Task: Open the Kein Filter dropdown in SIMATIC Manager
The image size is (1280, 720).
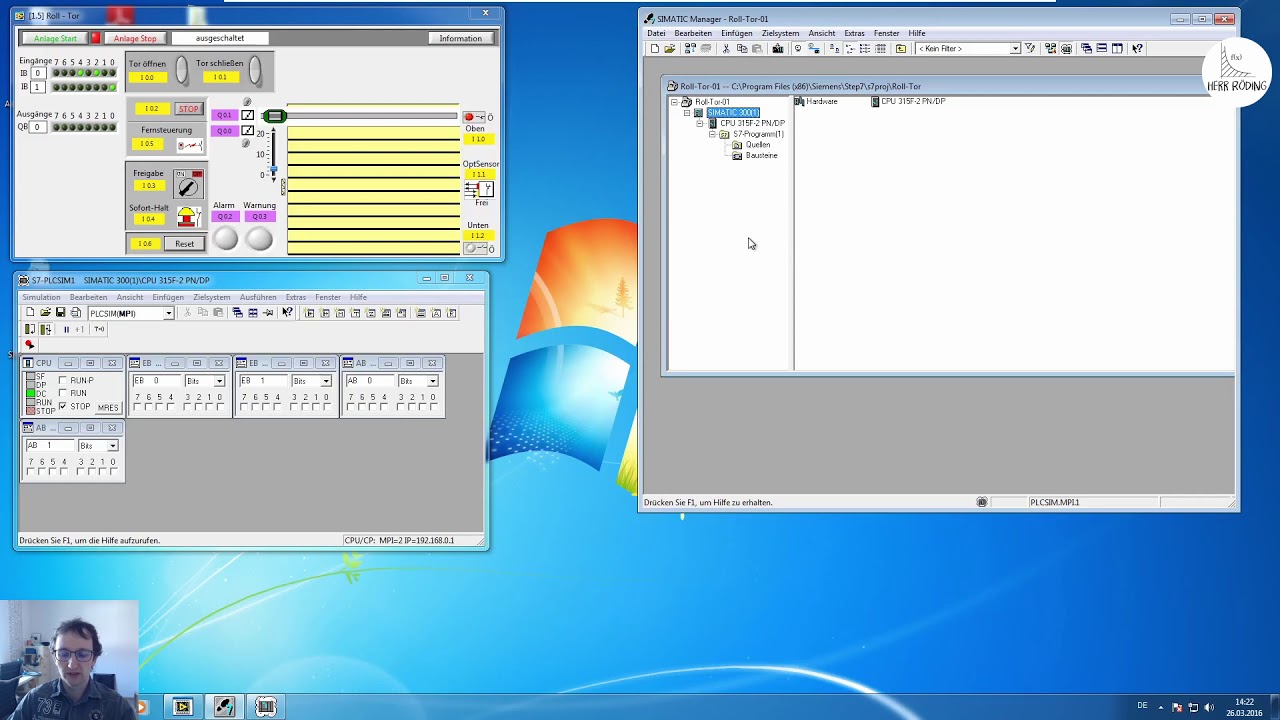Action: [1015, 48]
